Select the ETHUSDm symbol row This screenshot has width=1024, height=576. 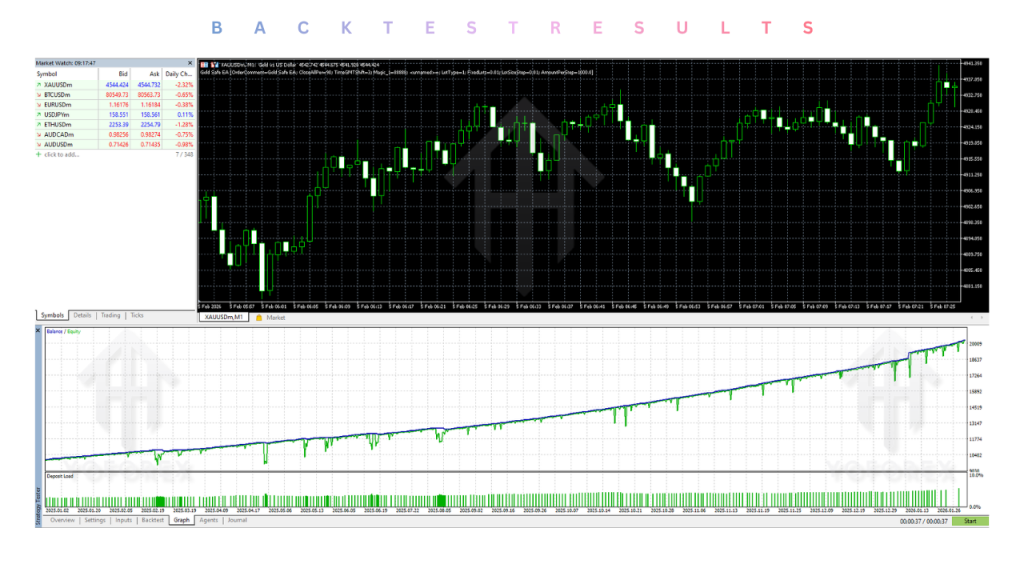[115, 125]
